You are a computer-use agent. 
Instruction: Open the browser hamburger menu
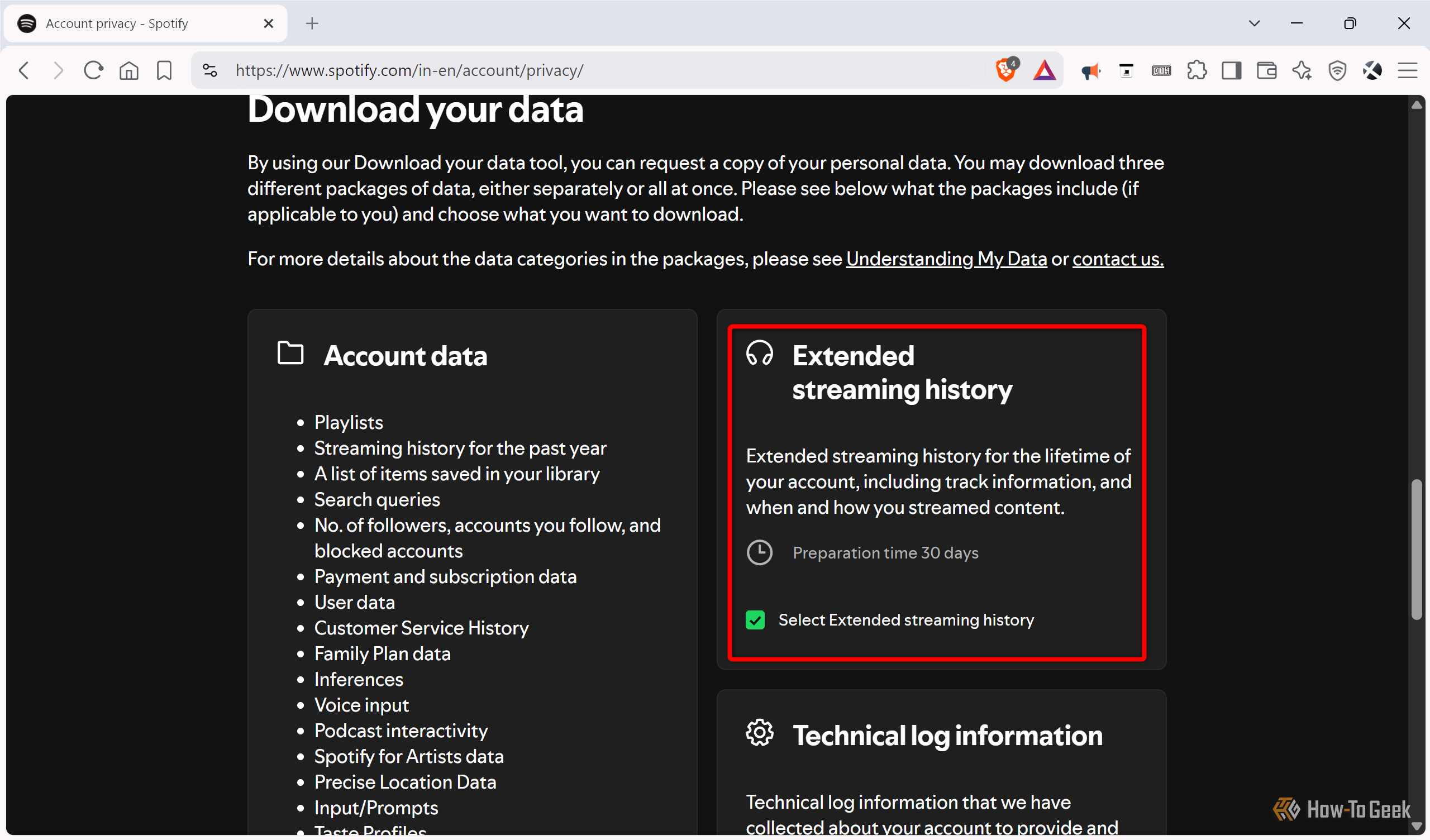1407,70
